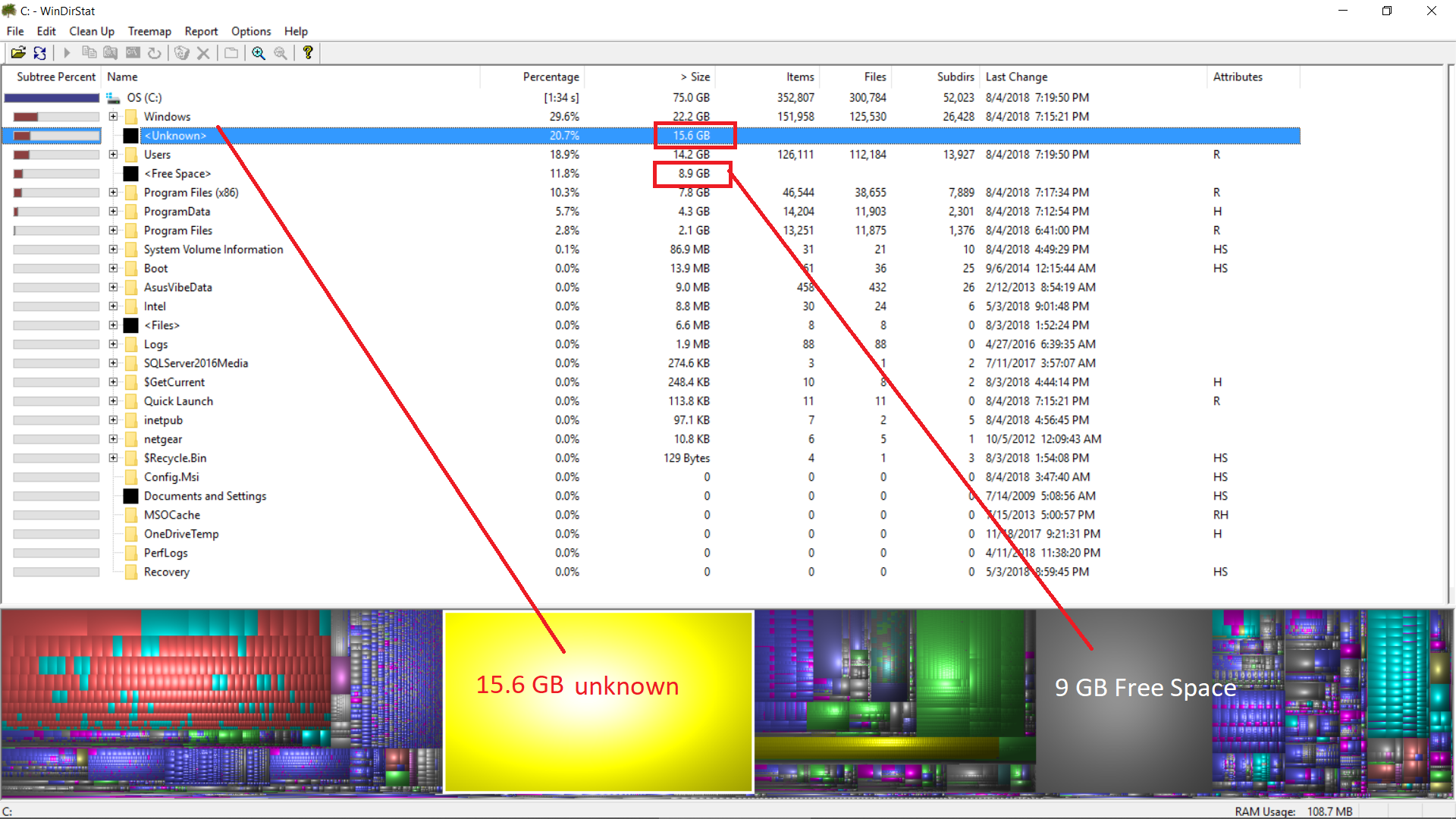The width and height of the screenshot is (1456, 819).
Task: Sort by the Last Change column header
Action: (x=1094, y=77)
